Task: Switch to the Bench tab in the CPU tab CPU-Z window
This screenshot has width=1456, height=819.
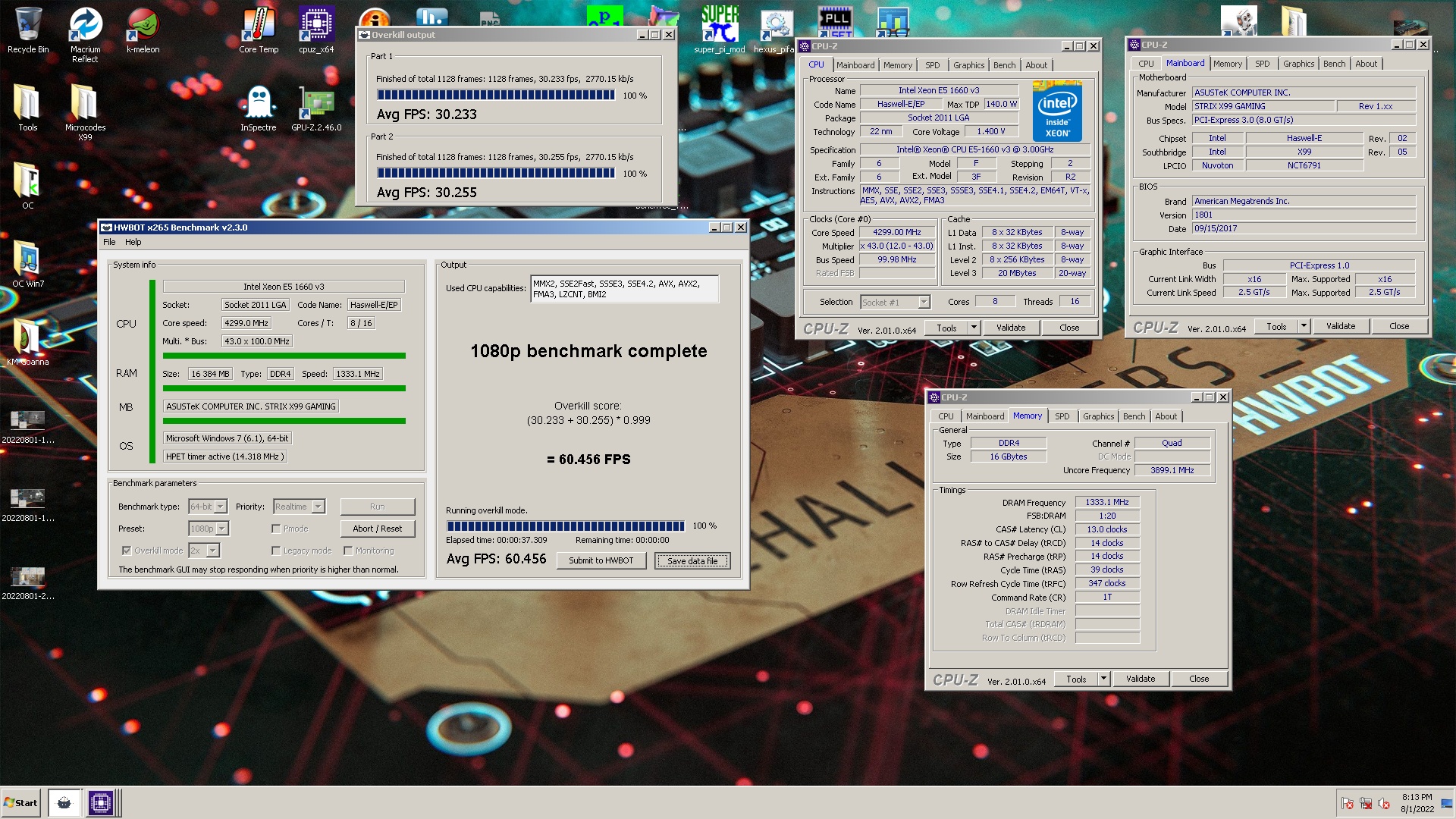Action: point(1004,65)
